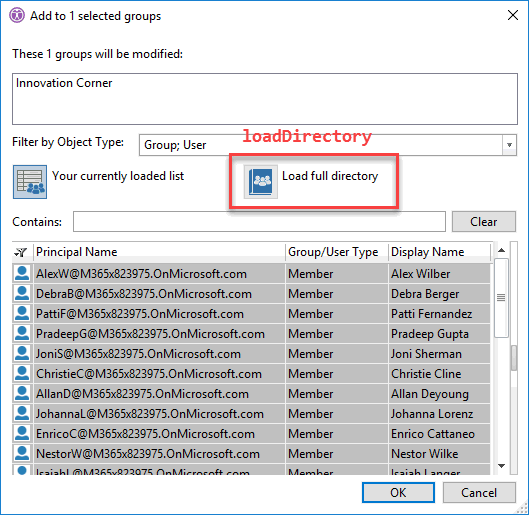The image size is (529, 515).
Task: Click the Load full directory label
Action: tap(330, 176)
